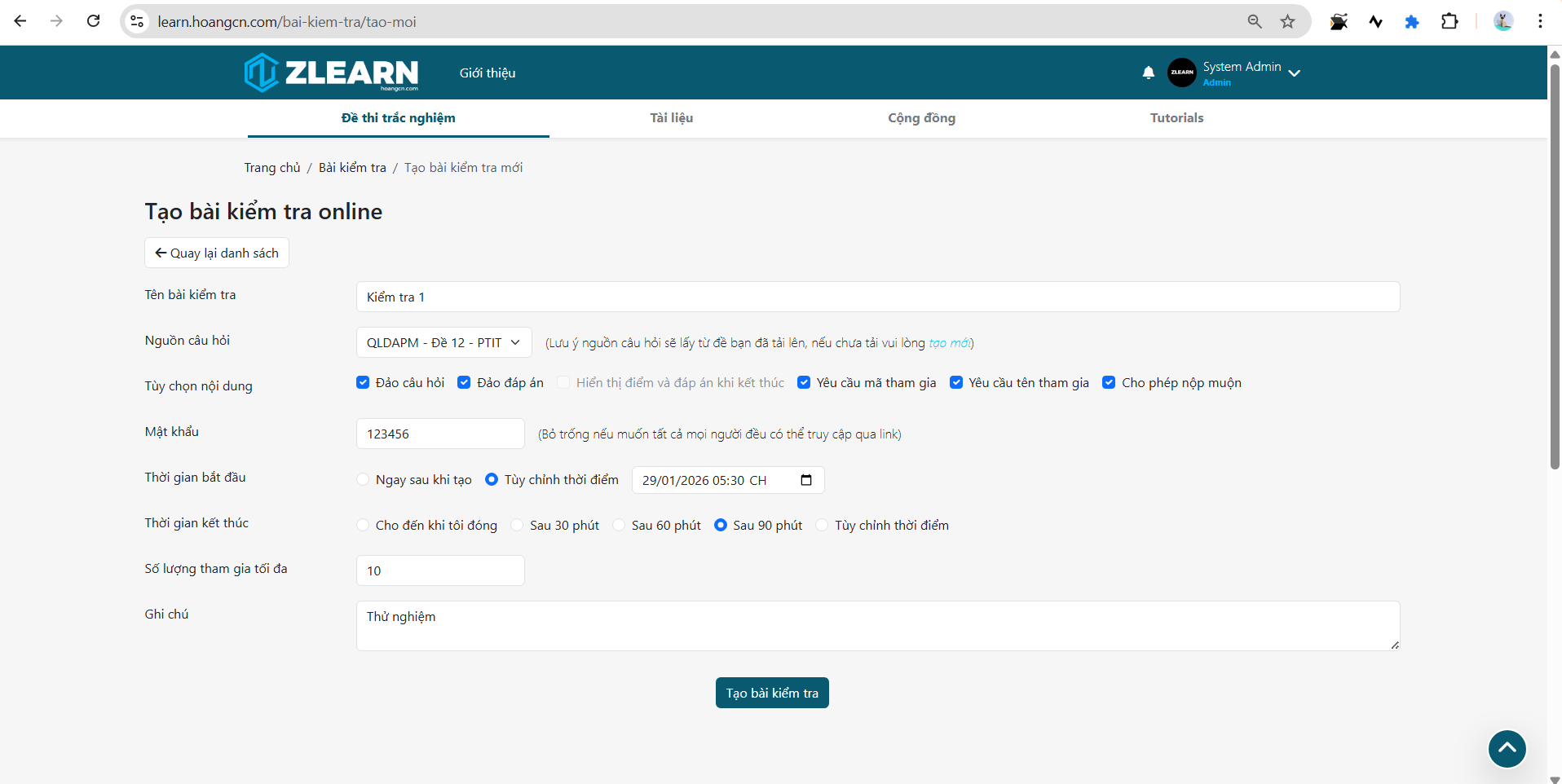Click the scroll-to-top arrow button

point(1507,748)
